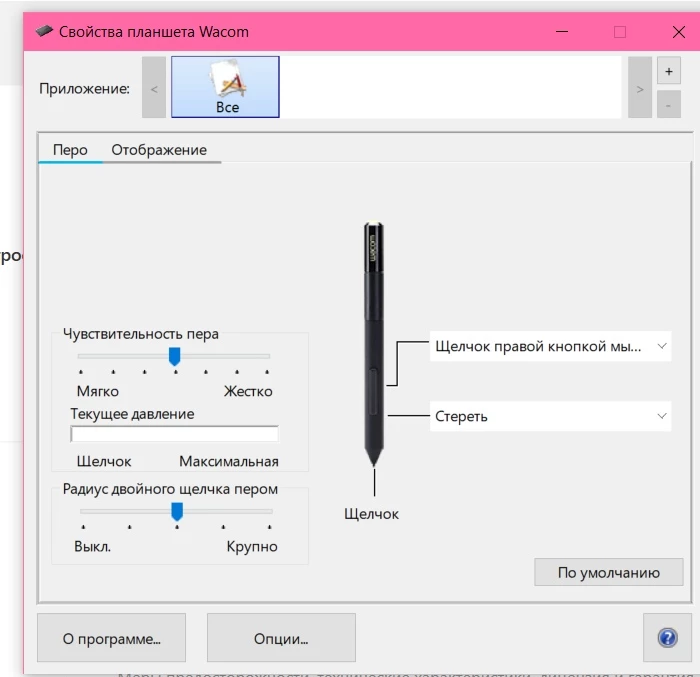Image resolution: width=700 pixels, height=677 pixels.
Task: Select the 'Все' application icon
Action: point(225,87)
